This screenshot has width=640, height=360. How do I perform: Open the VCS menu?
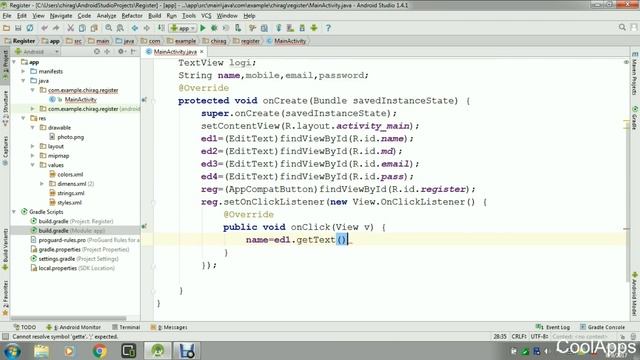206,16
